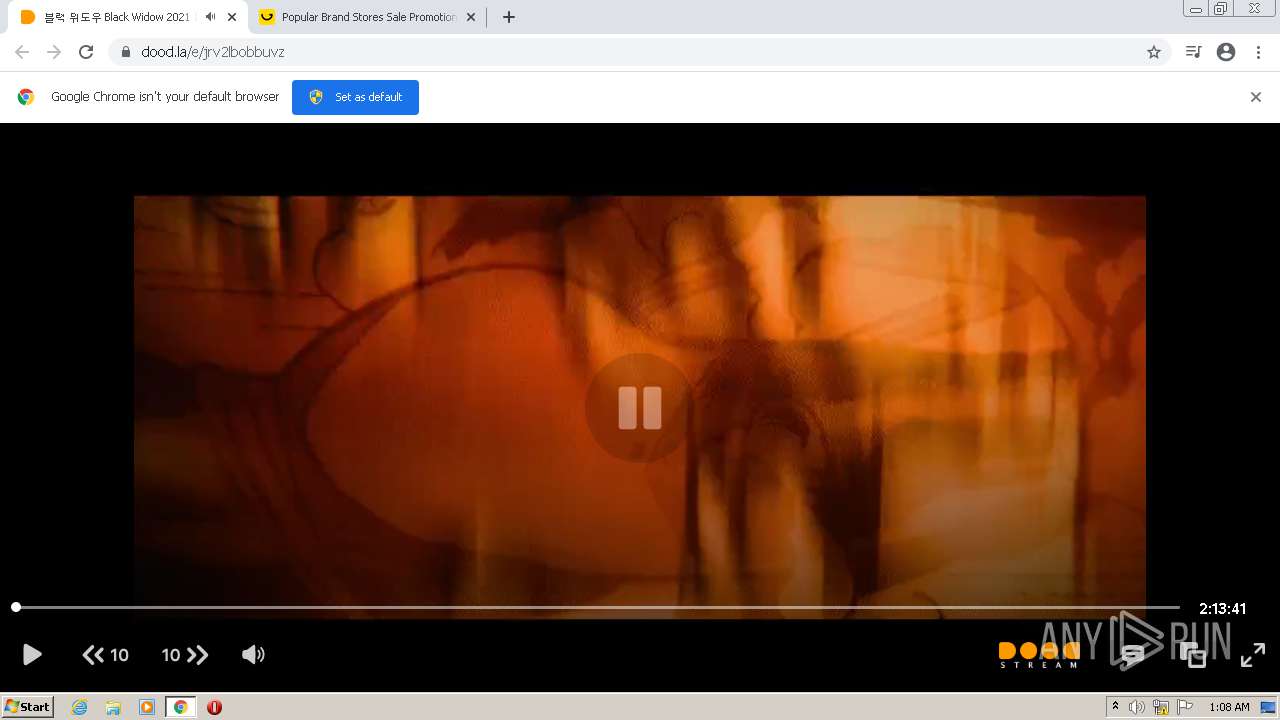
Task: Enter fullscreen video mode
Action: (x=1253, y=655)
